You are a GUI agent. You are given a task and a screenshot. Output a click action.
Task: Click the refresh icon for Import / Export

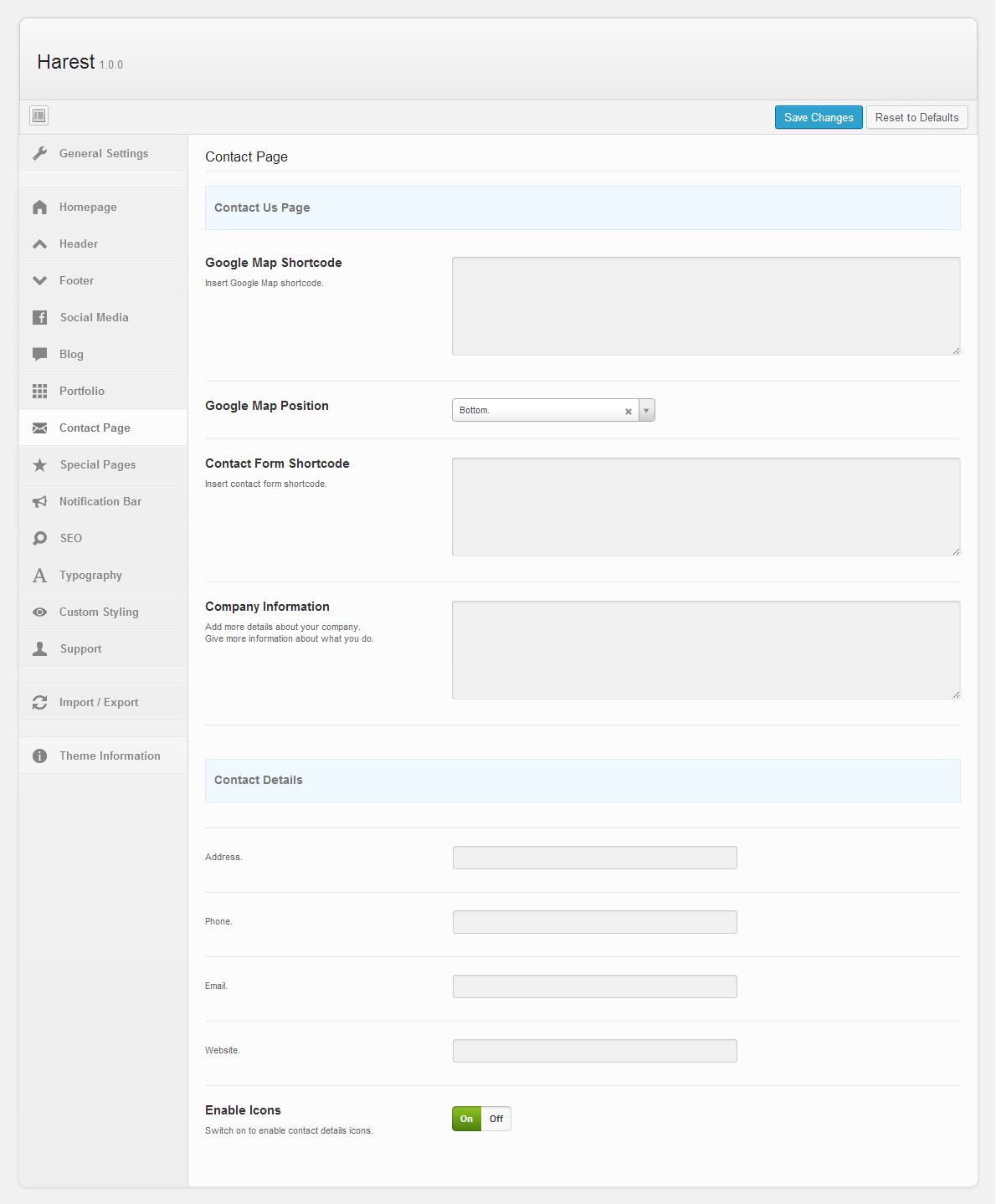click(x=39, y=702)
